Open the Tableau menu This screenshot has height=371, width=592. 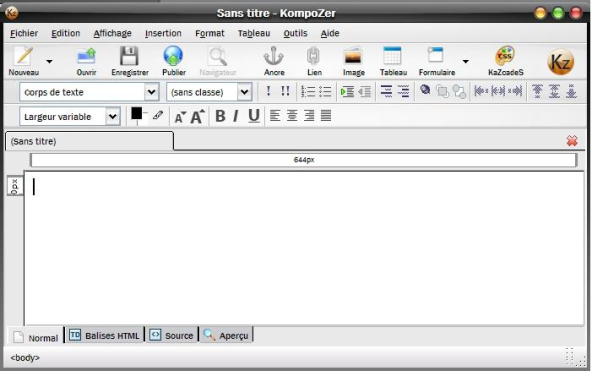point(254,33)
